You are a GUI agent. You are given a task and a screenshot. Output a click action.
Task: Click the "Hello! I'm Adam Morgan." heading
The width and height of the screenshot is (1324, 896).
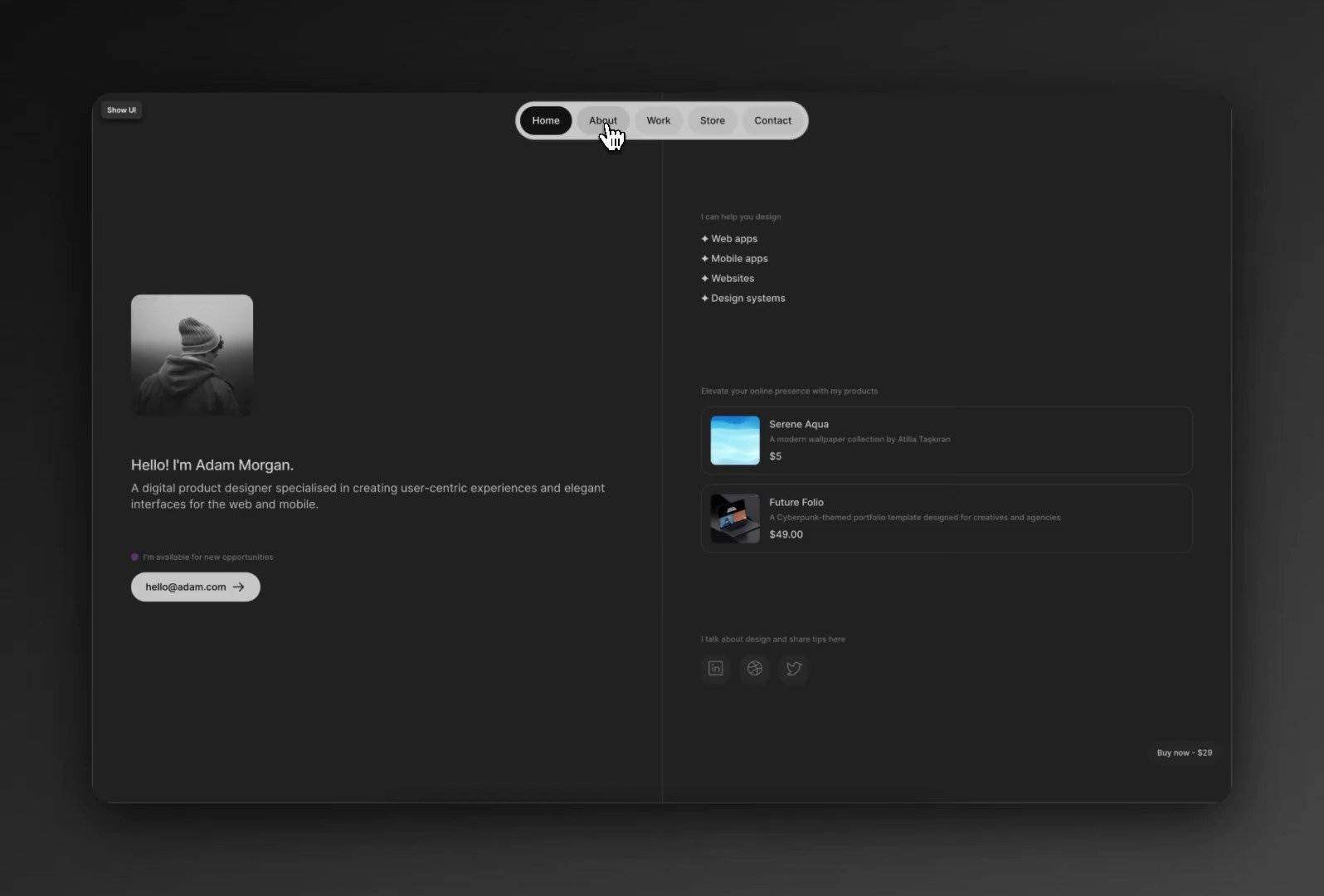212,465
